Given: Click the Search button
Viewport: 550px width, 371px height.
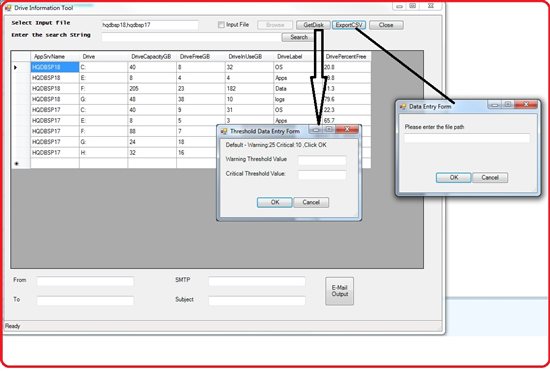Looking at the screenshot, I should (299, 37).
